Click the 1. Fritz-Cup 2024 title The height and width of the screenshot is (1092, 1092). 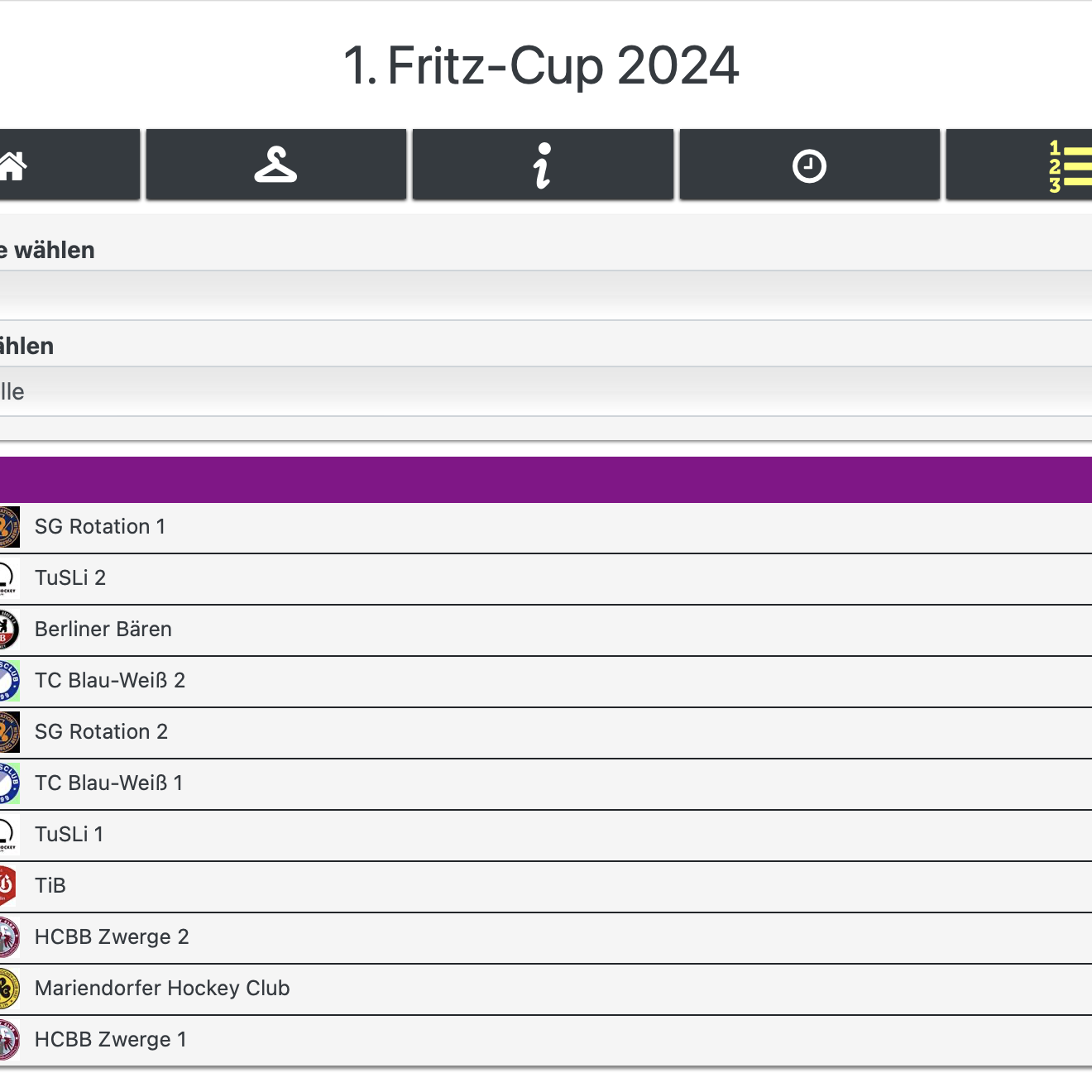(x=541, y=65)
